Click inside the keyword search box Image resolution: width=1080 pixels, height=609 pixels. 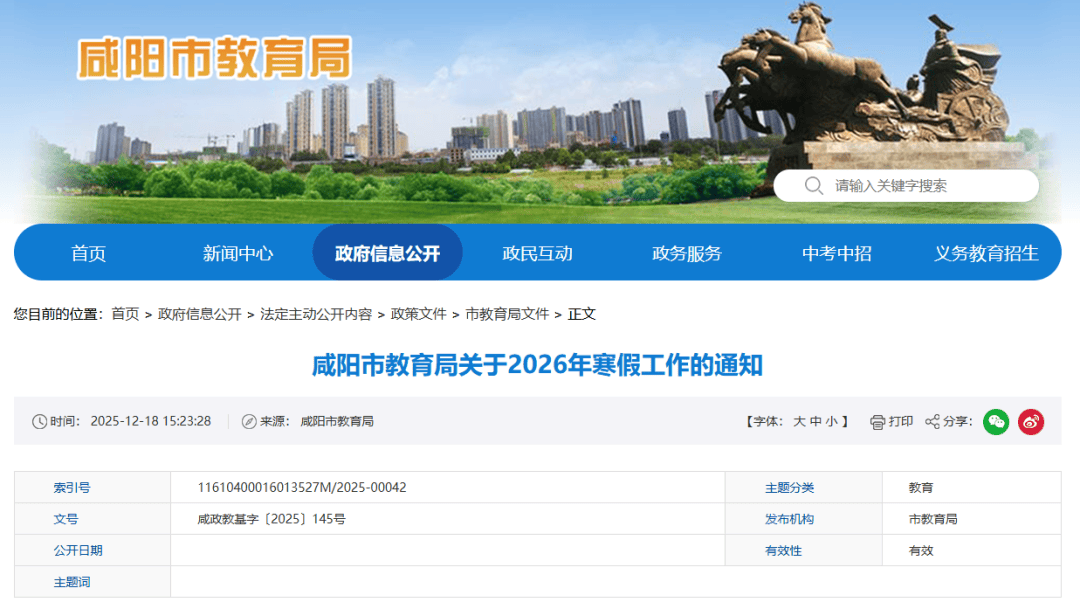[x=900, y=185]
